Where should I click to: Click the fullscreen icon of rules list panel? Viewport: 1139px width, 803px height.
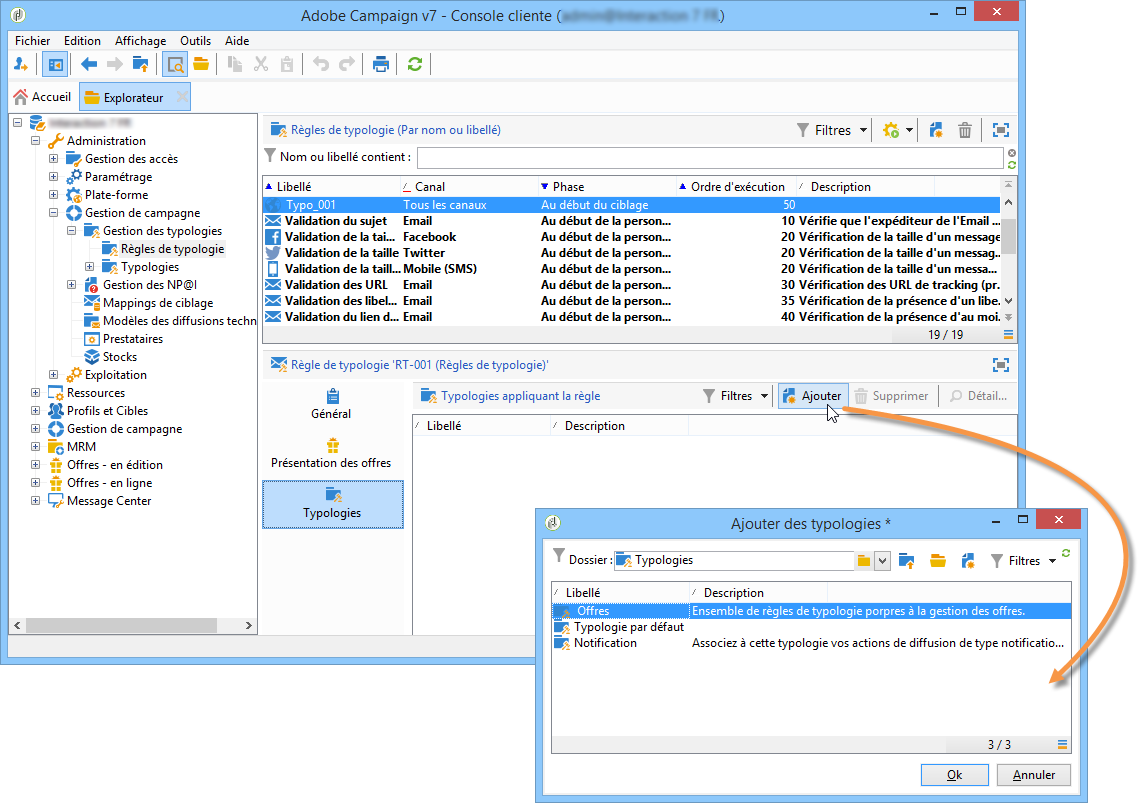pos(1001,131)
